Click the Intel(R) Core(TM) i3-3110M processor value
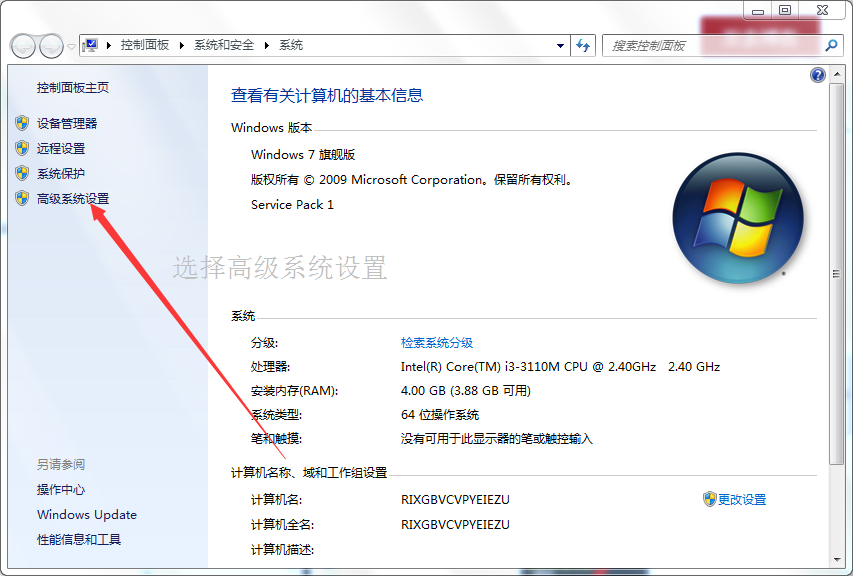 [560, 367]
